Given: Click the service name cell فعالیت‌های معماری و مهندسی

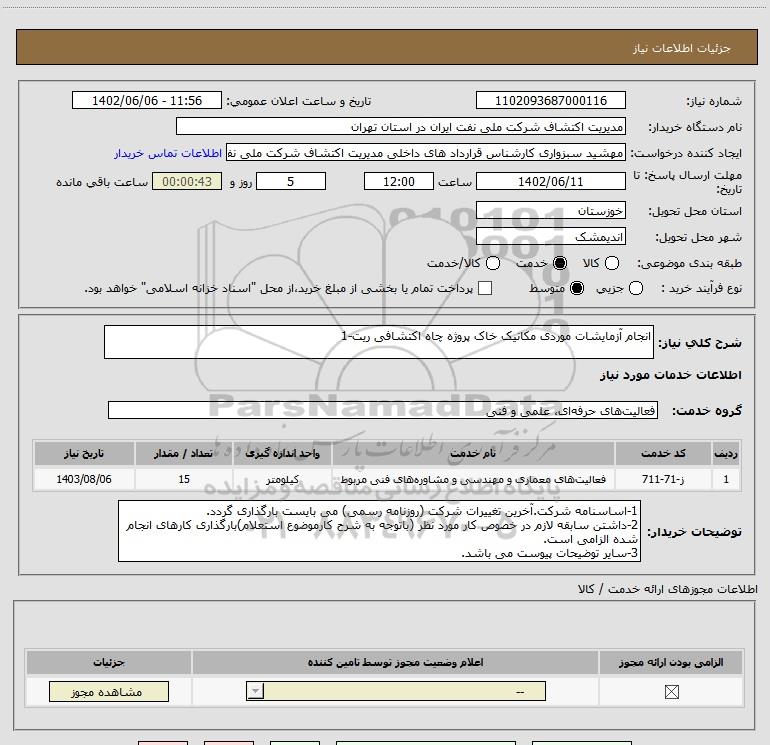Looking at the screenshot, I should (x=473, y=479).
